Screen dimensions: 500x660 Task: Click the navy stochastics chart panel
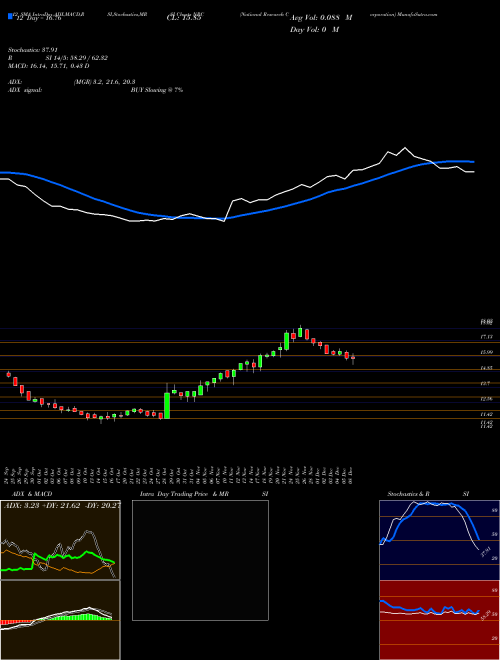(439, 540)
